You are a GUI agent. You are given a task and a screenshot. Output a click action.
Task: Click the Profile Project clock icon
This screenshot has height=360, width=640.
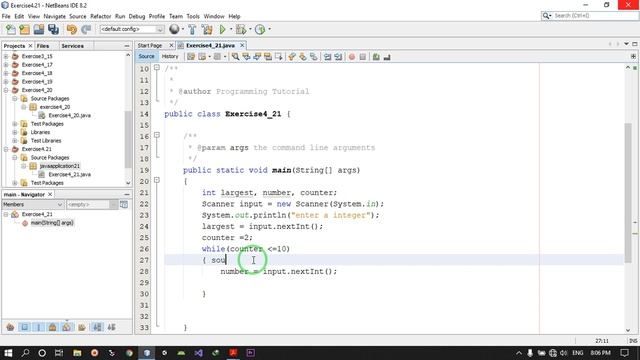click(x=260, y=29)
